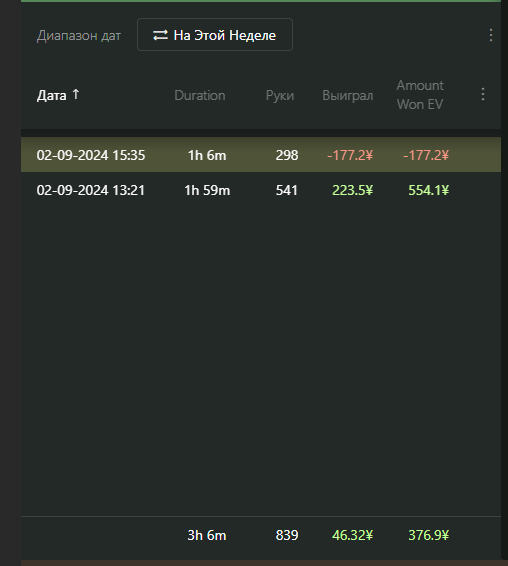Open the На Этой Неделе date range selector
The height and width of the screenshot is (566, 508).
click(215, 35)
